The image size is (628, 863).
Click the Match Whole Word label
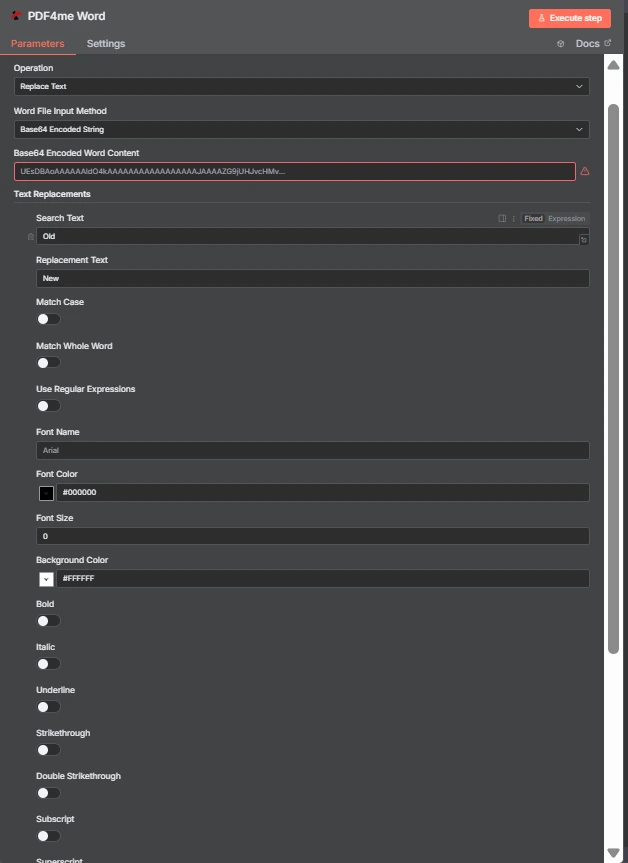click(74, 346)
